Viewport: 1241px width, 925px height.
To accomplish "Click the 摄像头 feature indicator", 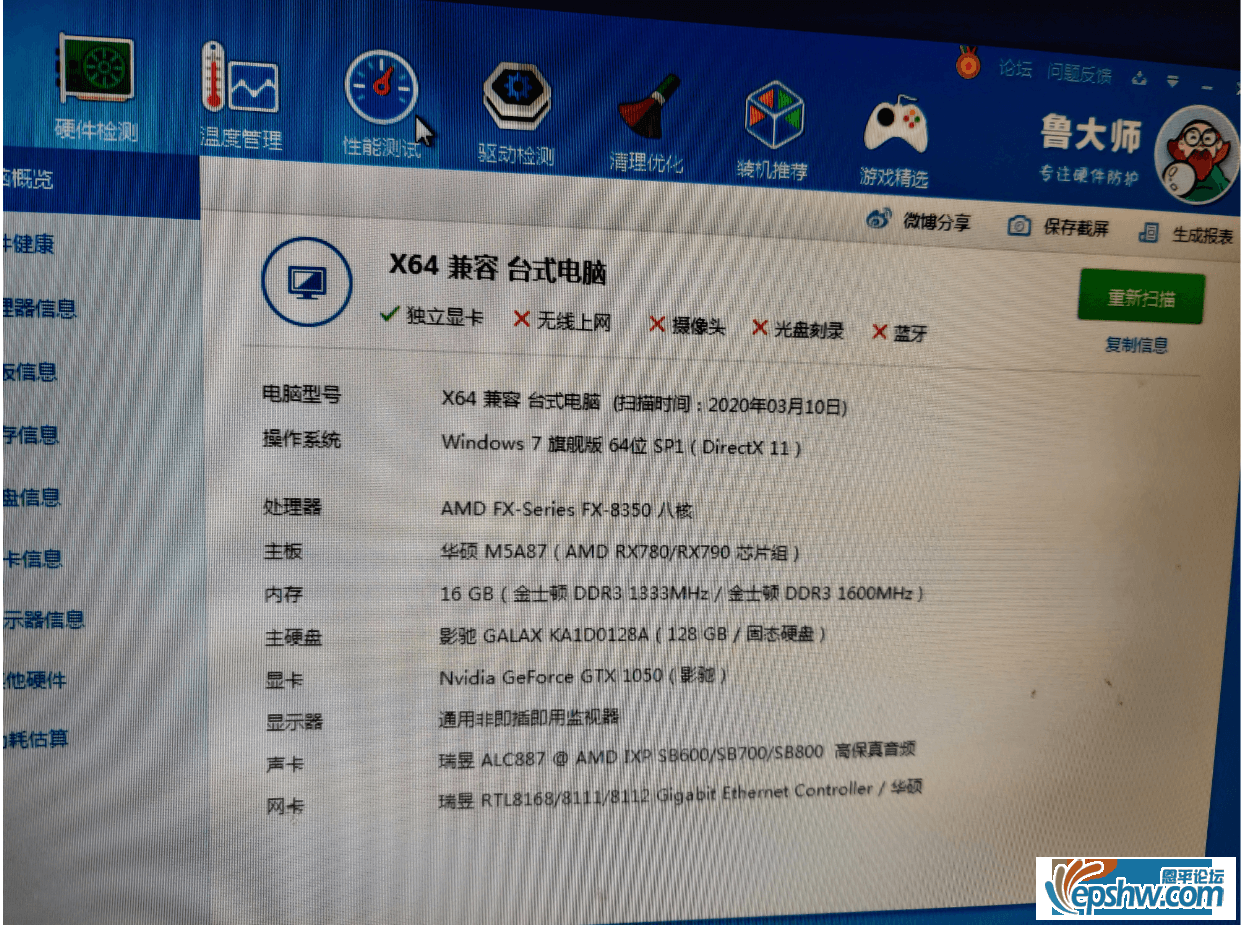I will coord(687,325).
